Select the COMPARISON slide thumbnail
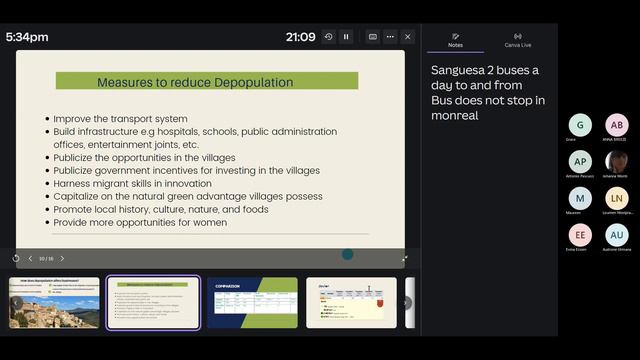This screenshot has height=360, width=640. 252,302
